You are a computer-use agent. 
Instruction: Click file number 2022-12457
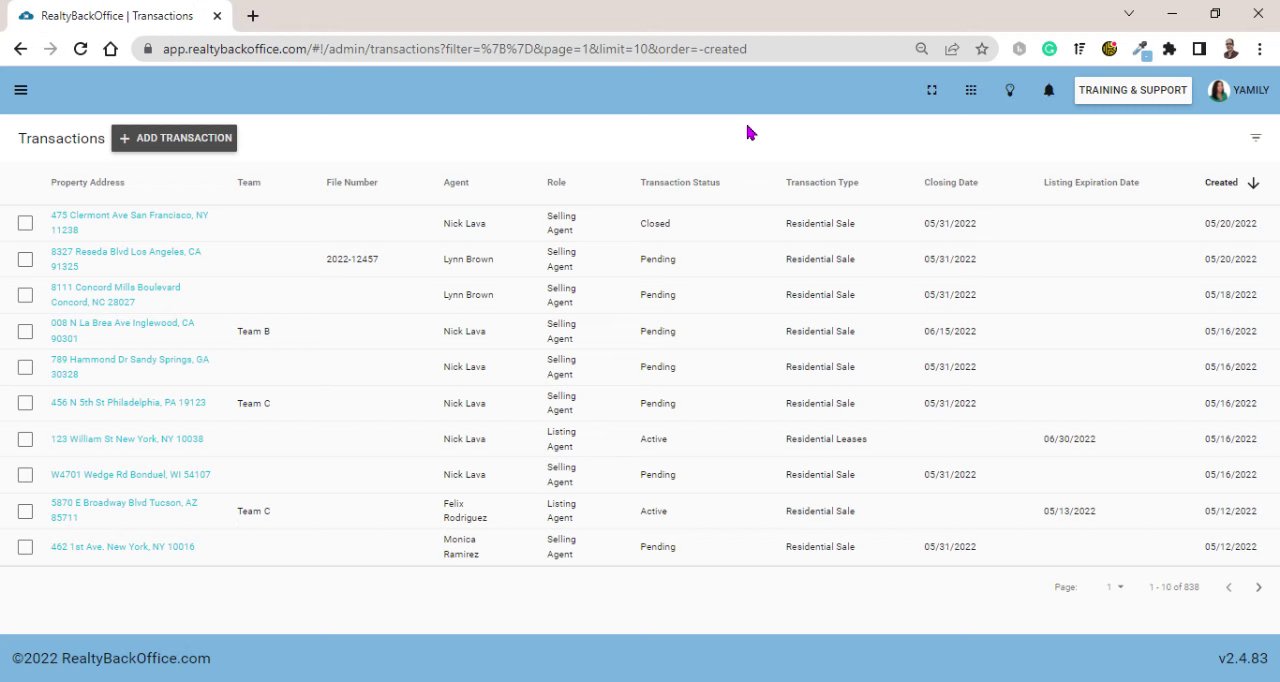pos(352,259)
